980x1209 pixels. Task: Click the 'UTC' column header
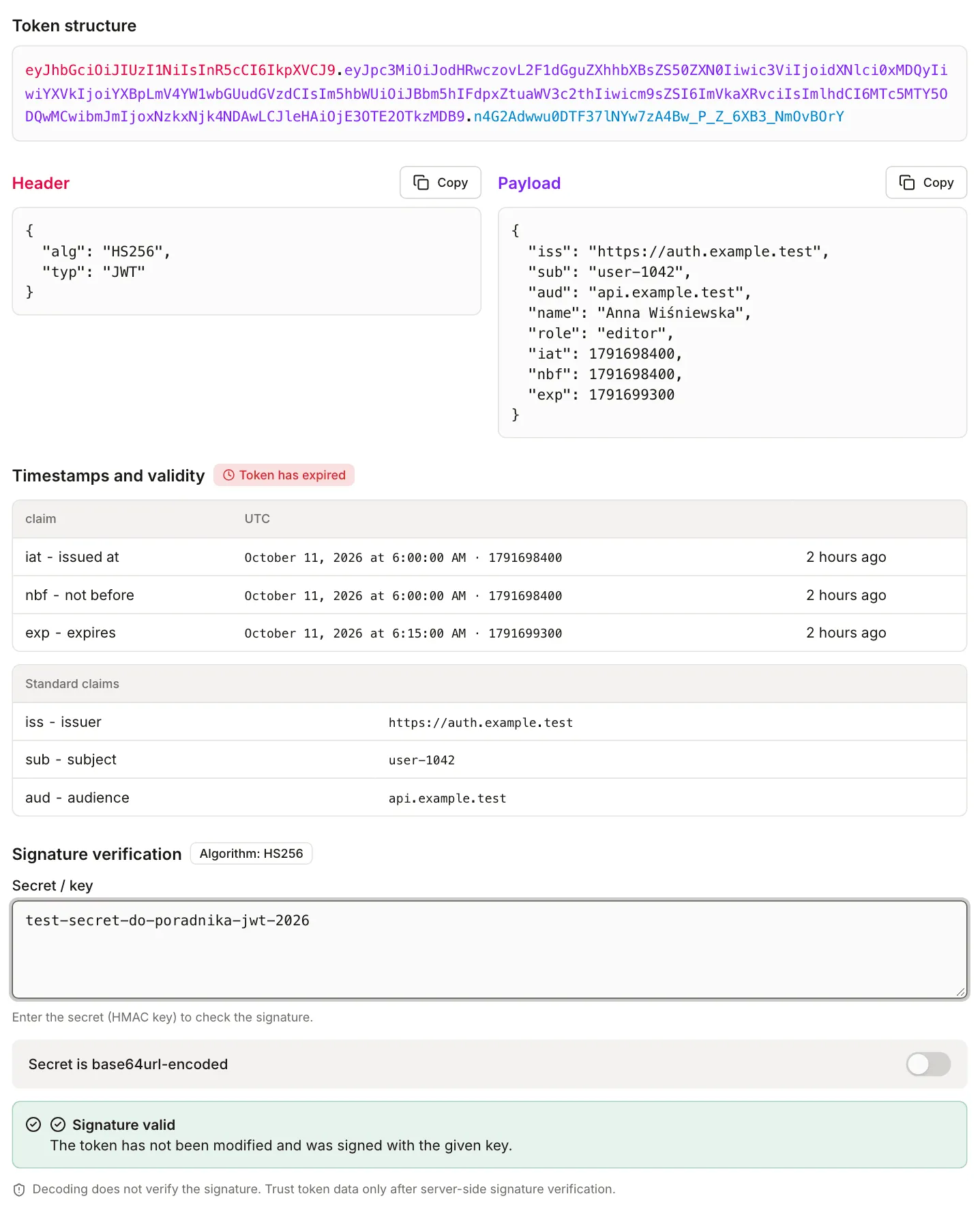click(257, 519)
